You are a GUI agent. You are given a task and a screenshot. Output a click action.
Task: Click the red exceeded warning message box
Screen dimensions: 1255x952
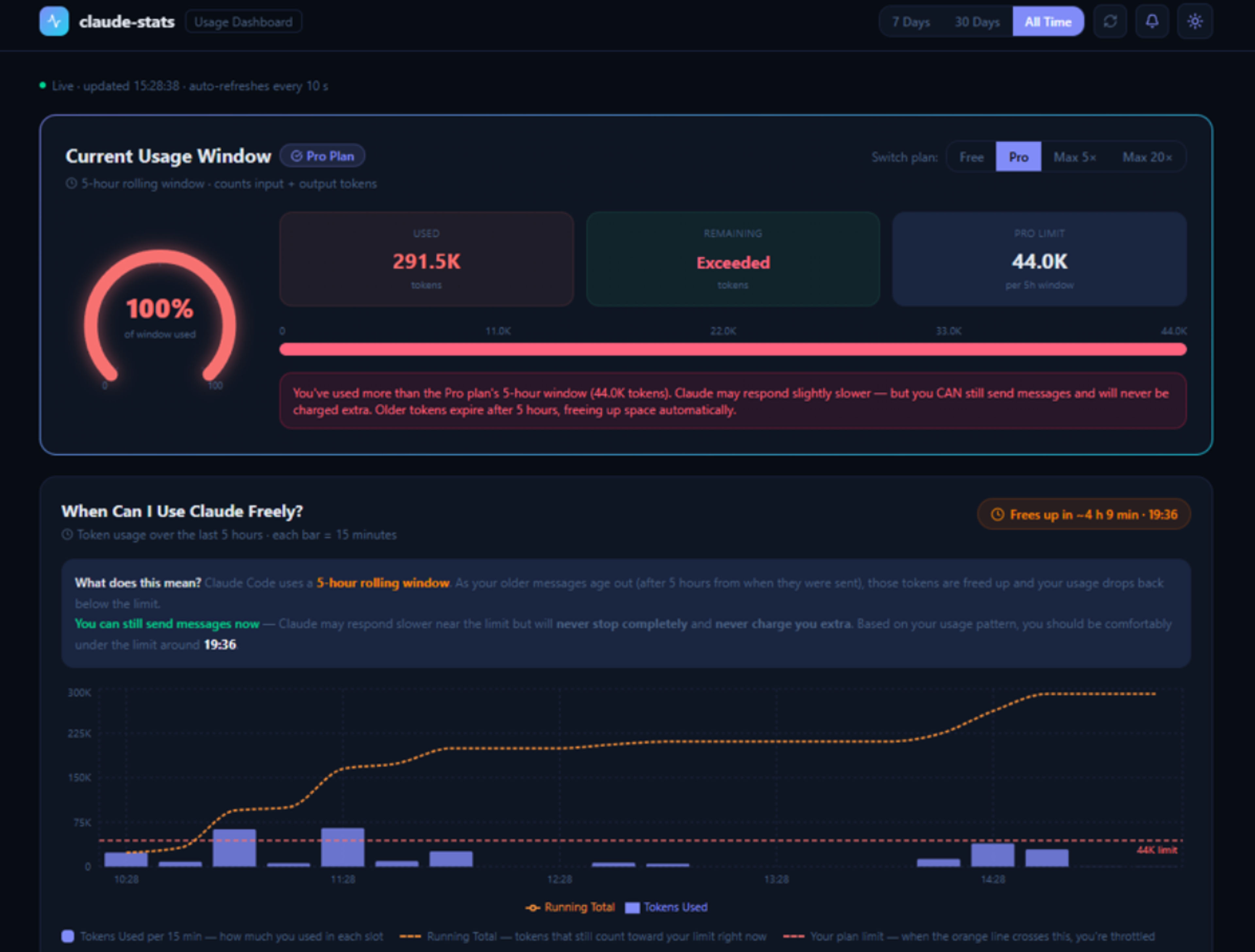[733, 401]
